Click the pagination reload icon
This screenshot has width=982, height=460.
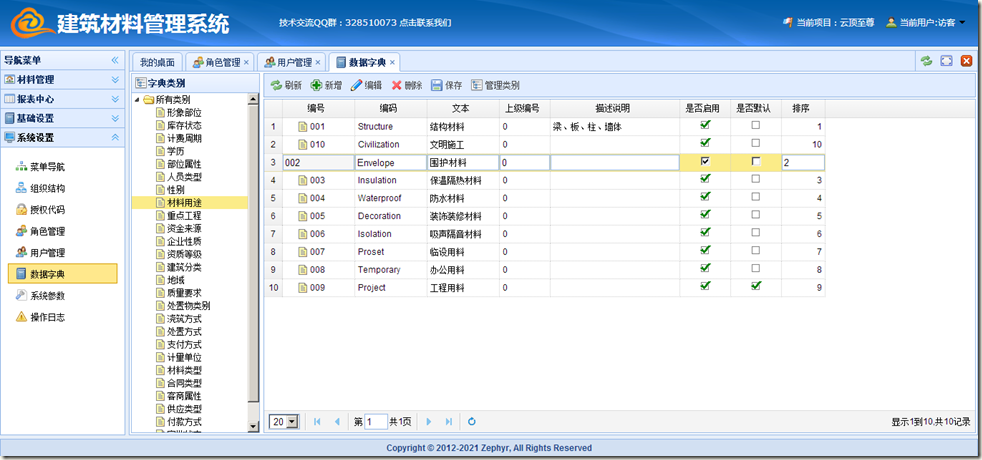click(472, 422)
